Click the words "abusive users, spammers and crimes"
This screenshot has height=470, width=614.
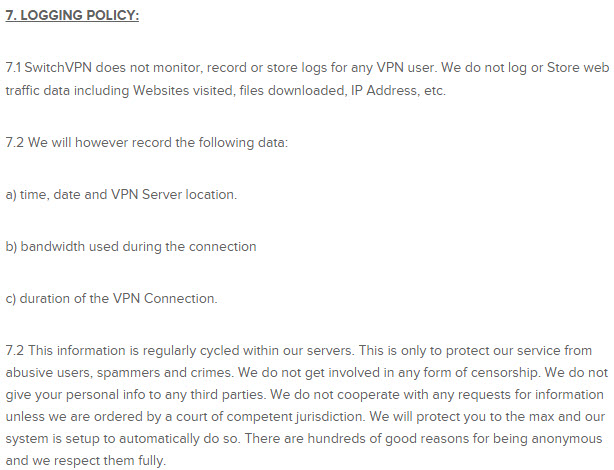[119, 372]
